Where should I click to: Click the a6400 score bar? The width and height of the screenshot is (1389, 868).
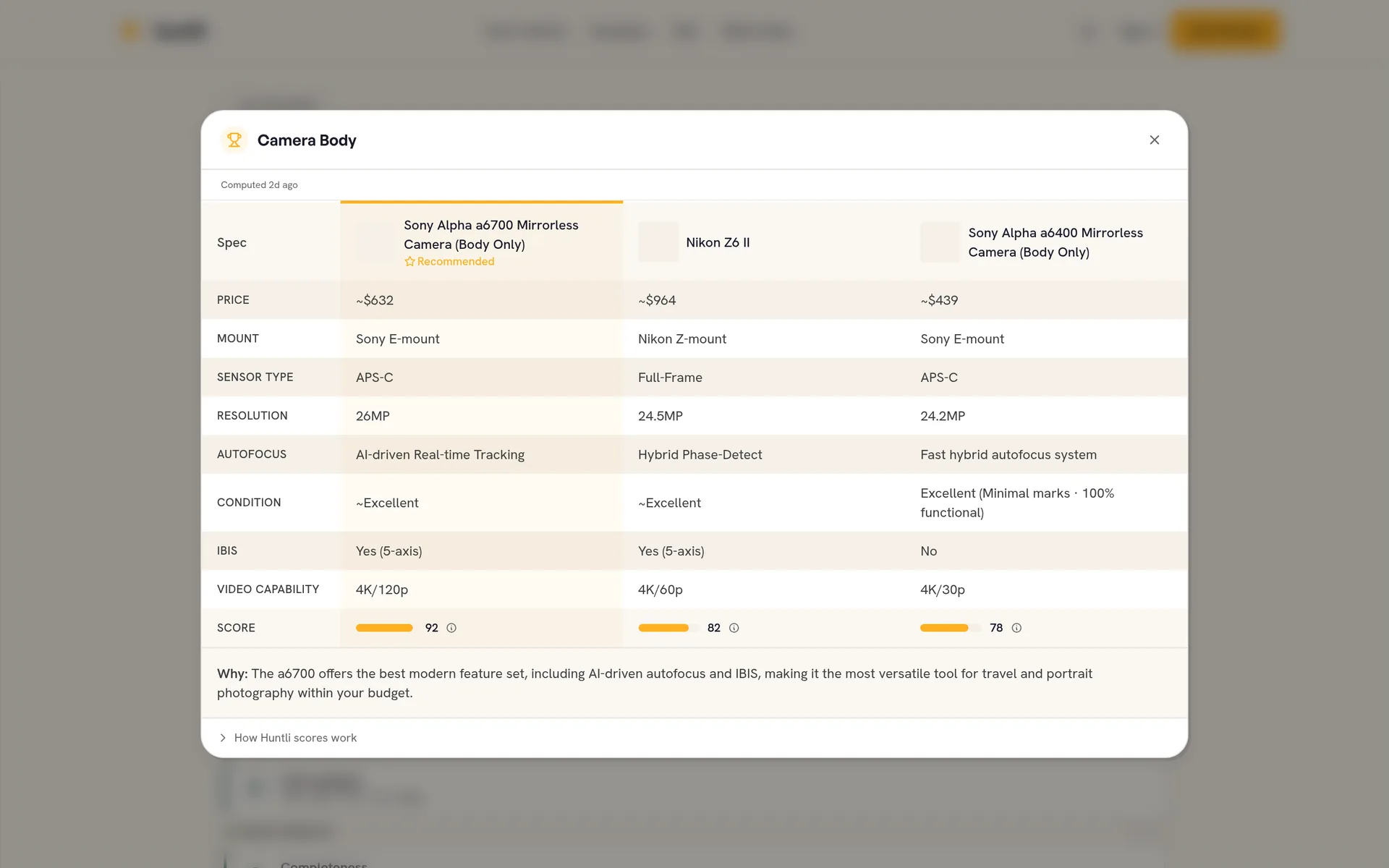[x=951, y=628]
